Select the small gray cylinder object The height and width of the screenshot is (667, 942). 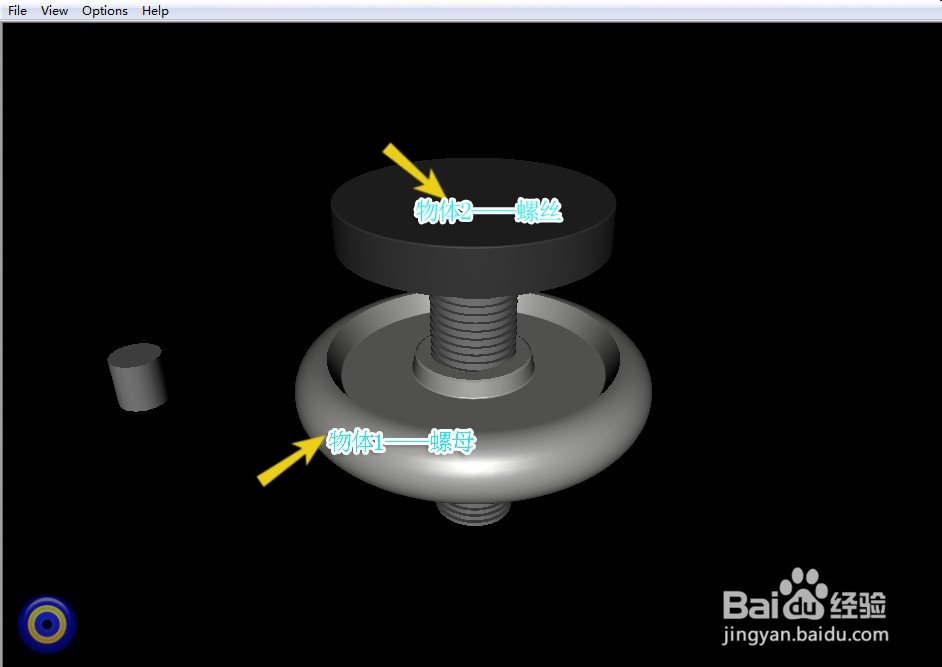(138, 377)
